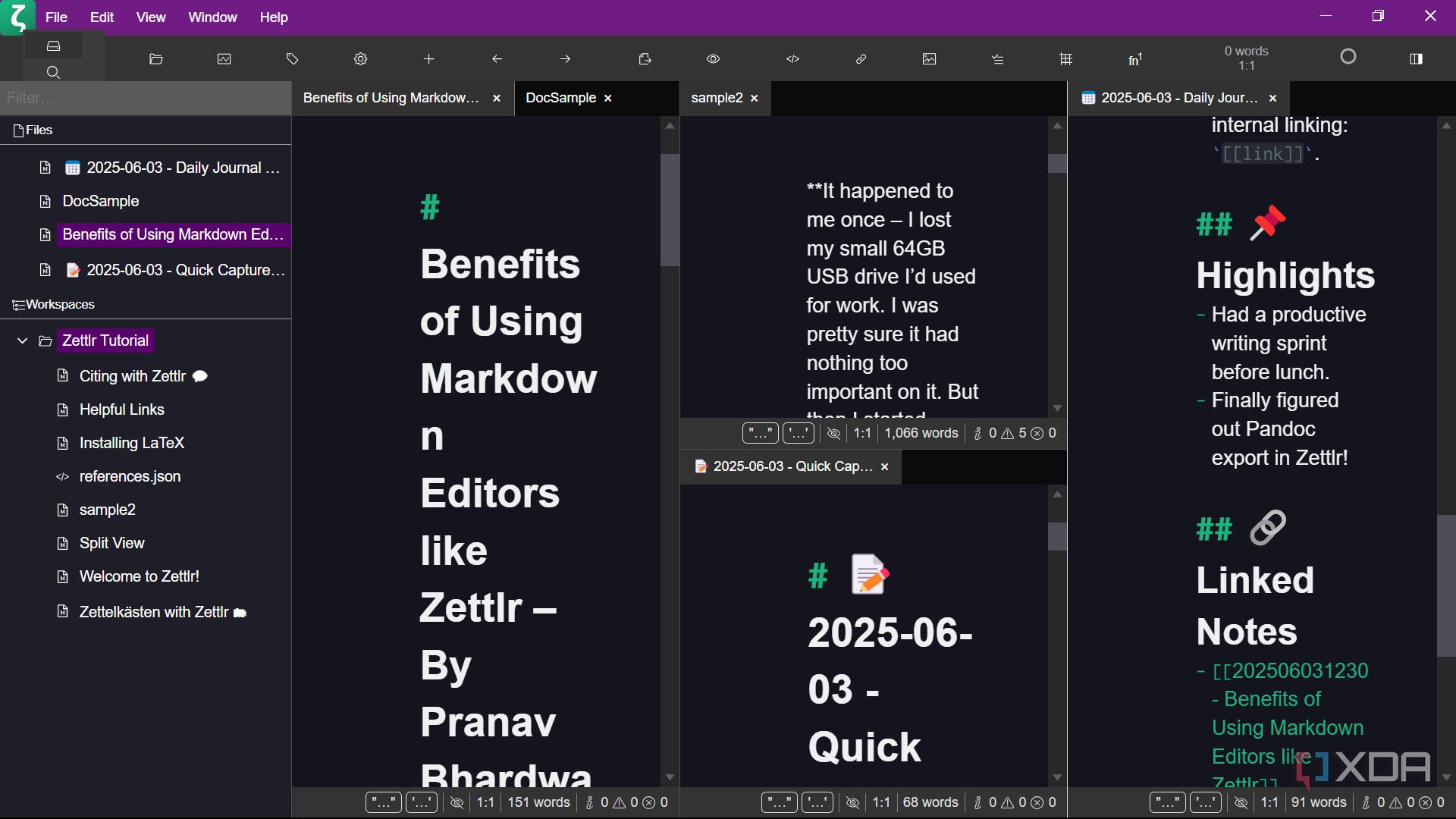
Task: Click the export document icon
Action: pos(645,59)
